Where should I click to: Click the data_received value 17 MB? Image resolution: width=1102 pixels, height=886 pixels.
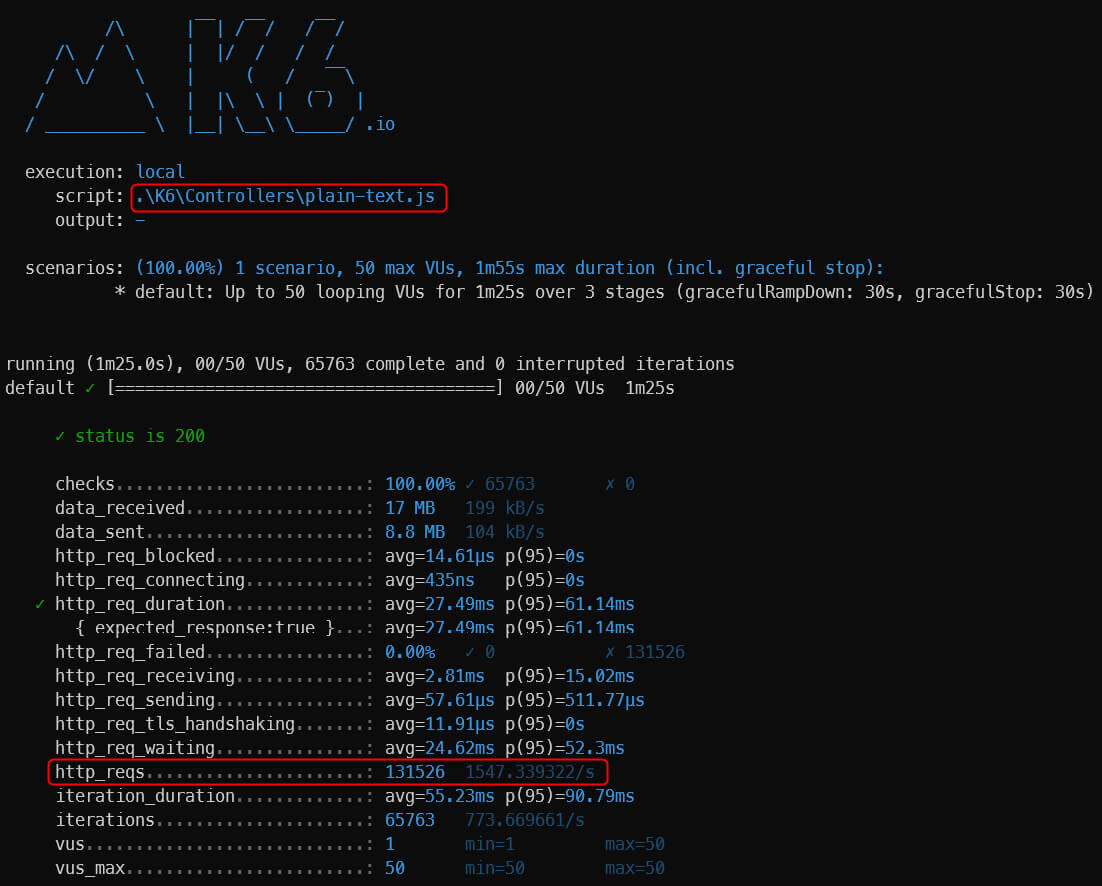(410, 508)
